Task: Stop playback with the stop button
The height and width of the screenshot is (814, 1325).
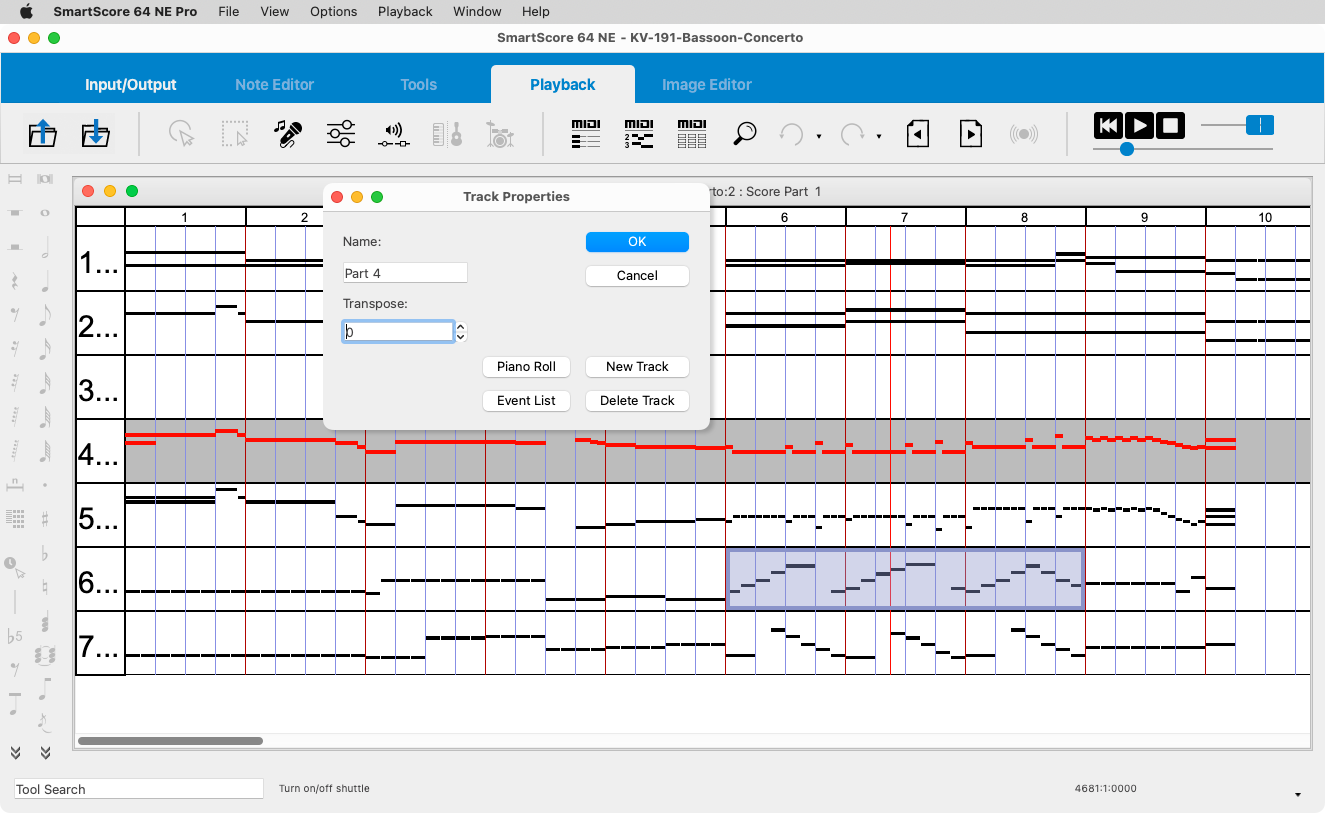Action: pyautogui.click(x=1170, y=126)
